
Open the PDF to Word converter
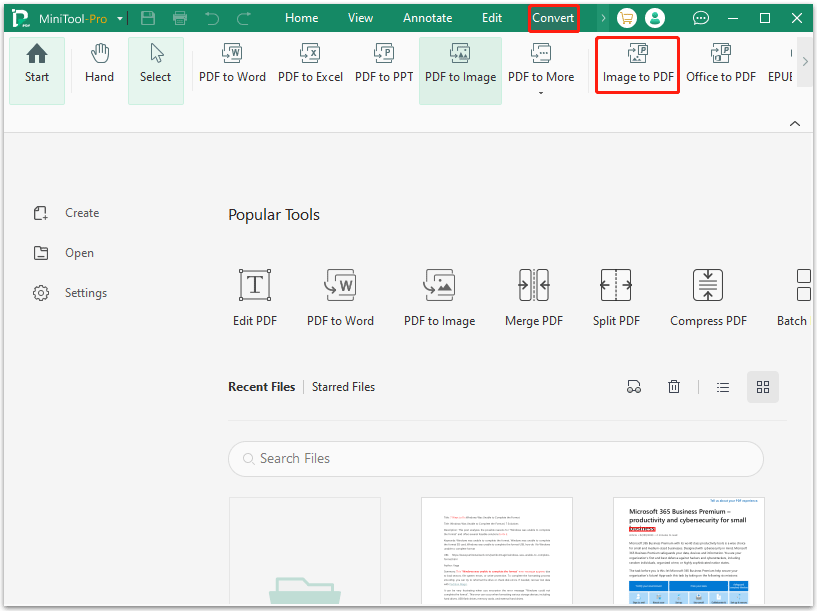click(x=231, y=66)
